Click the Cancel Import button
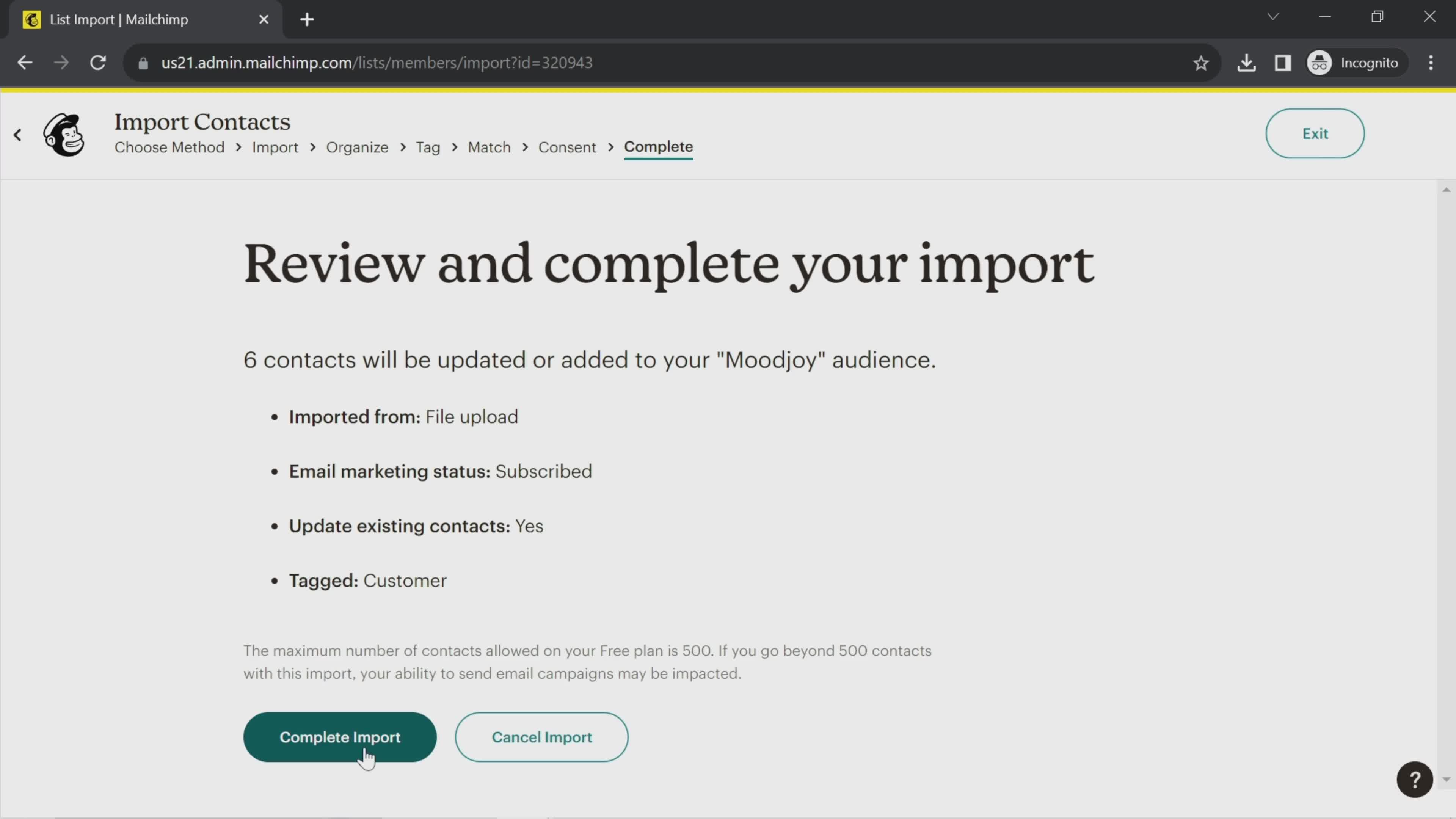Screen dimensions: 1456x819 pyautogui.click(x=541, y=737)
